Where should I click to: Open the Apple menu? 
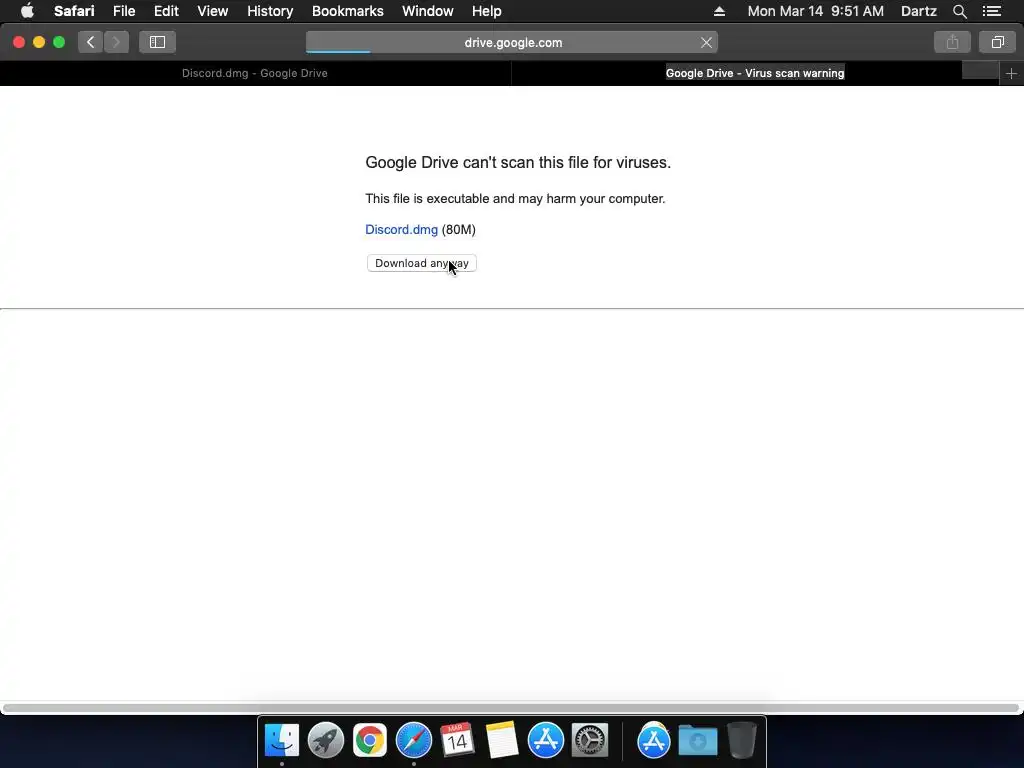point(27,11)
